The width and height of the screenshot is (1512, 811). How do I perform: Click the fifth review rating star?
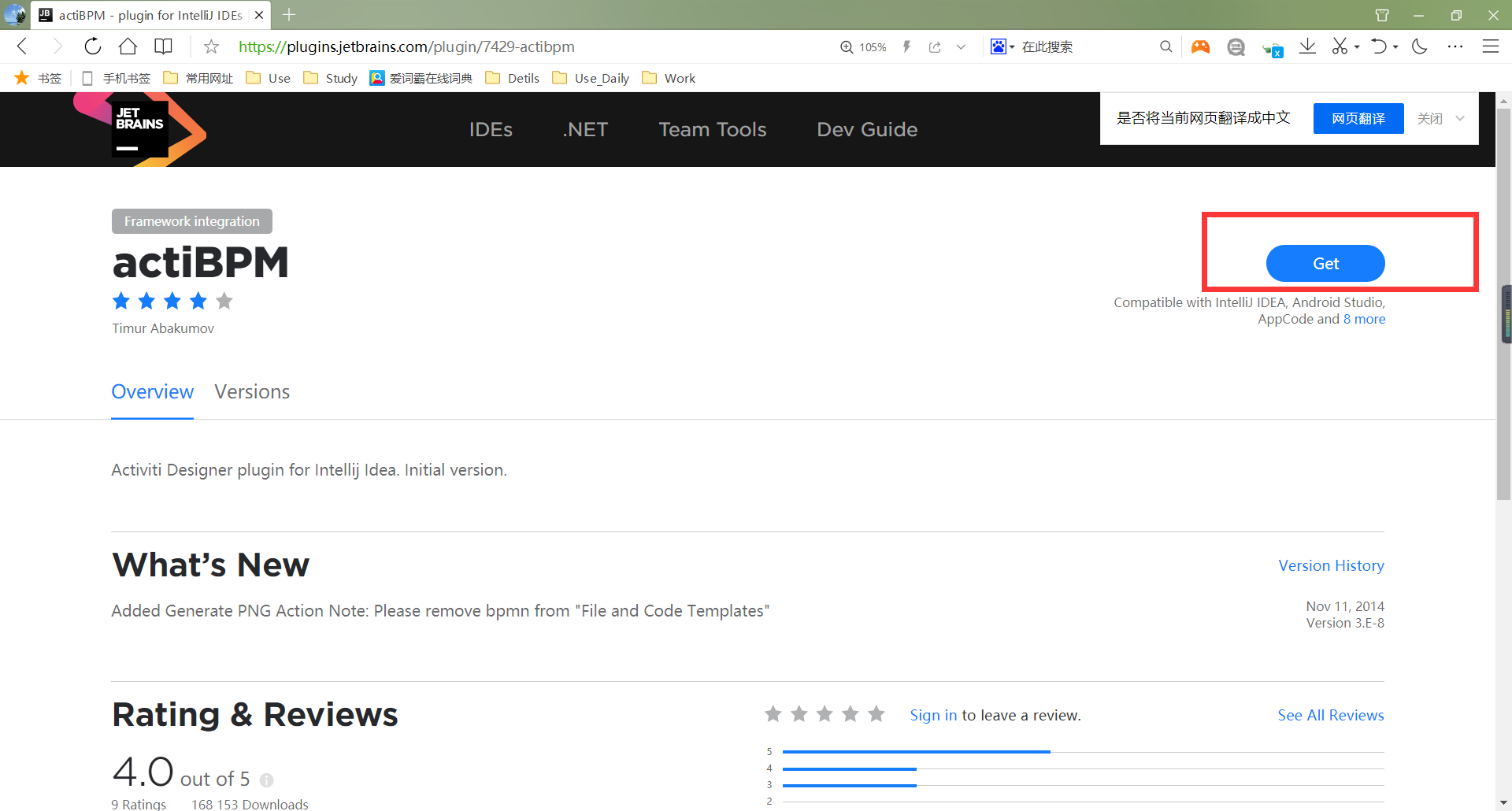(876, 713)
